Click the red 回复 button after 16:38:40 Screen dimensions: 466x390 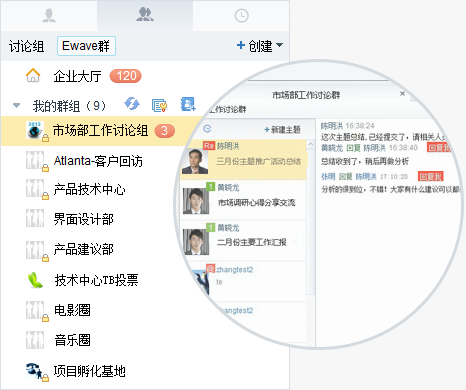tap(439, 147)
